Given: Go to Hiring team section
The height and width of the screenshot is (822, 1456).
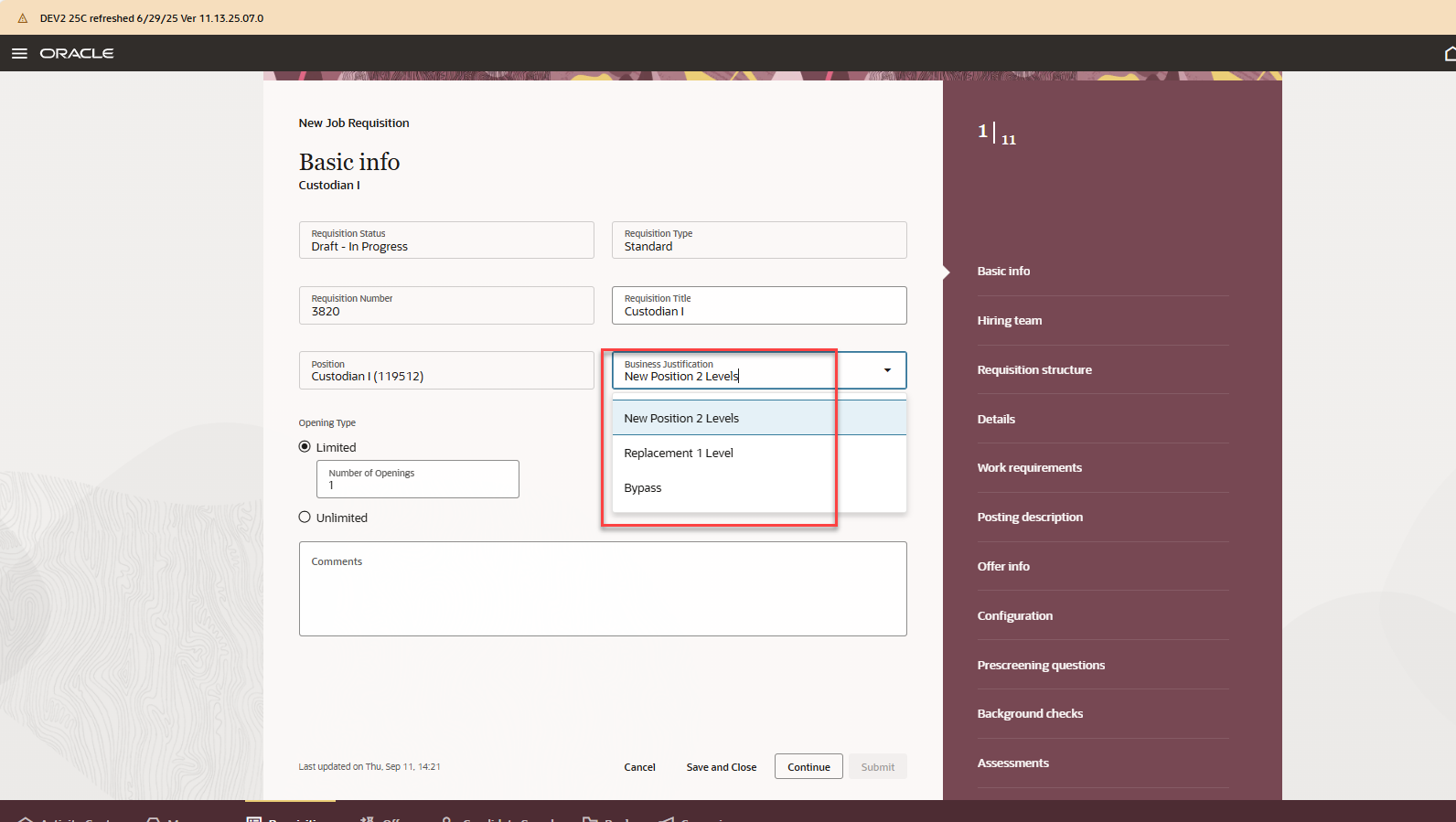Looking at the screenshot, I should click(x=1009, y=320).
